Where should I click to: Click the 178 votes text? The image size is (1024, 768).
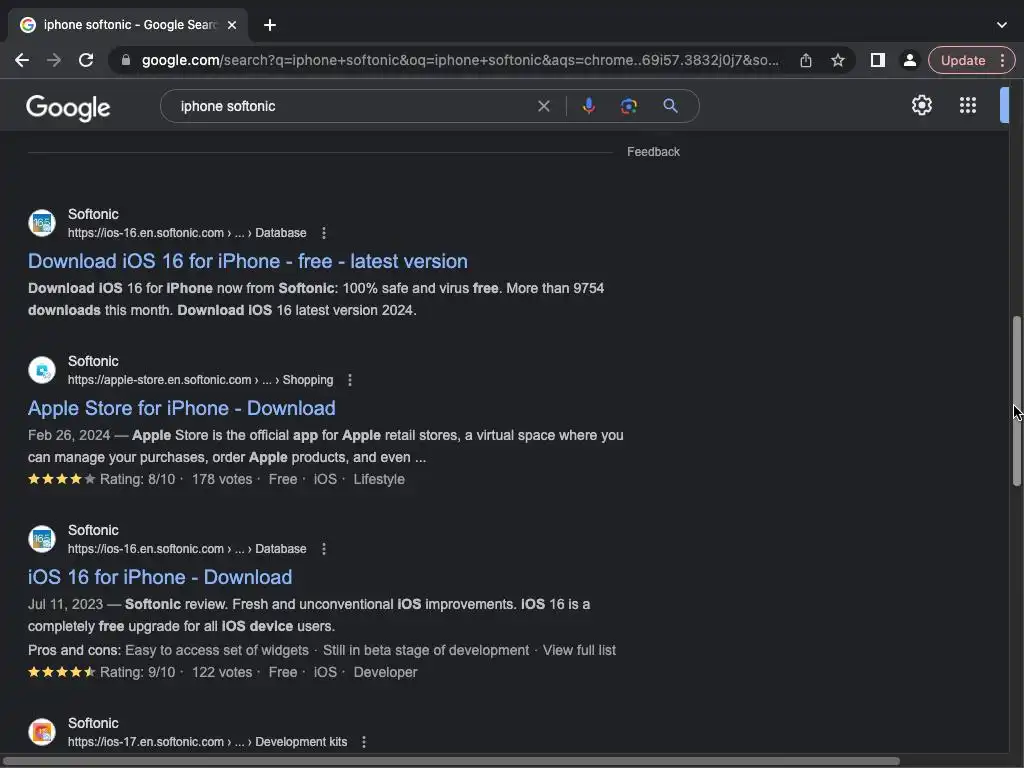(222, 479)
